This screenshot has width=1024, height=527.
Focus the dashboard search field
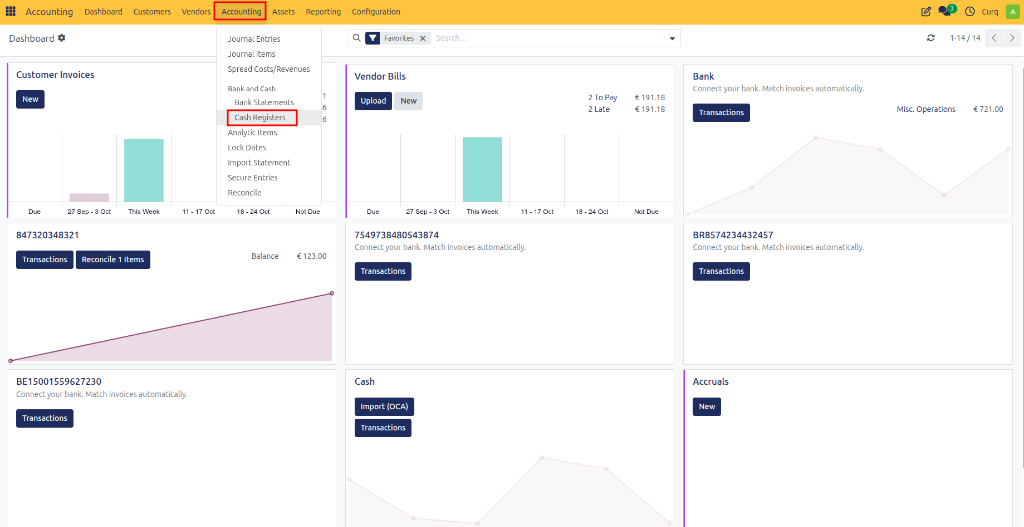pos(549,39)
